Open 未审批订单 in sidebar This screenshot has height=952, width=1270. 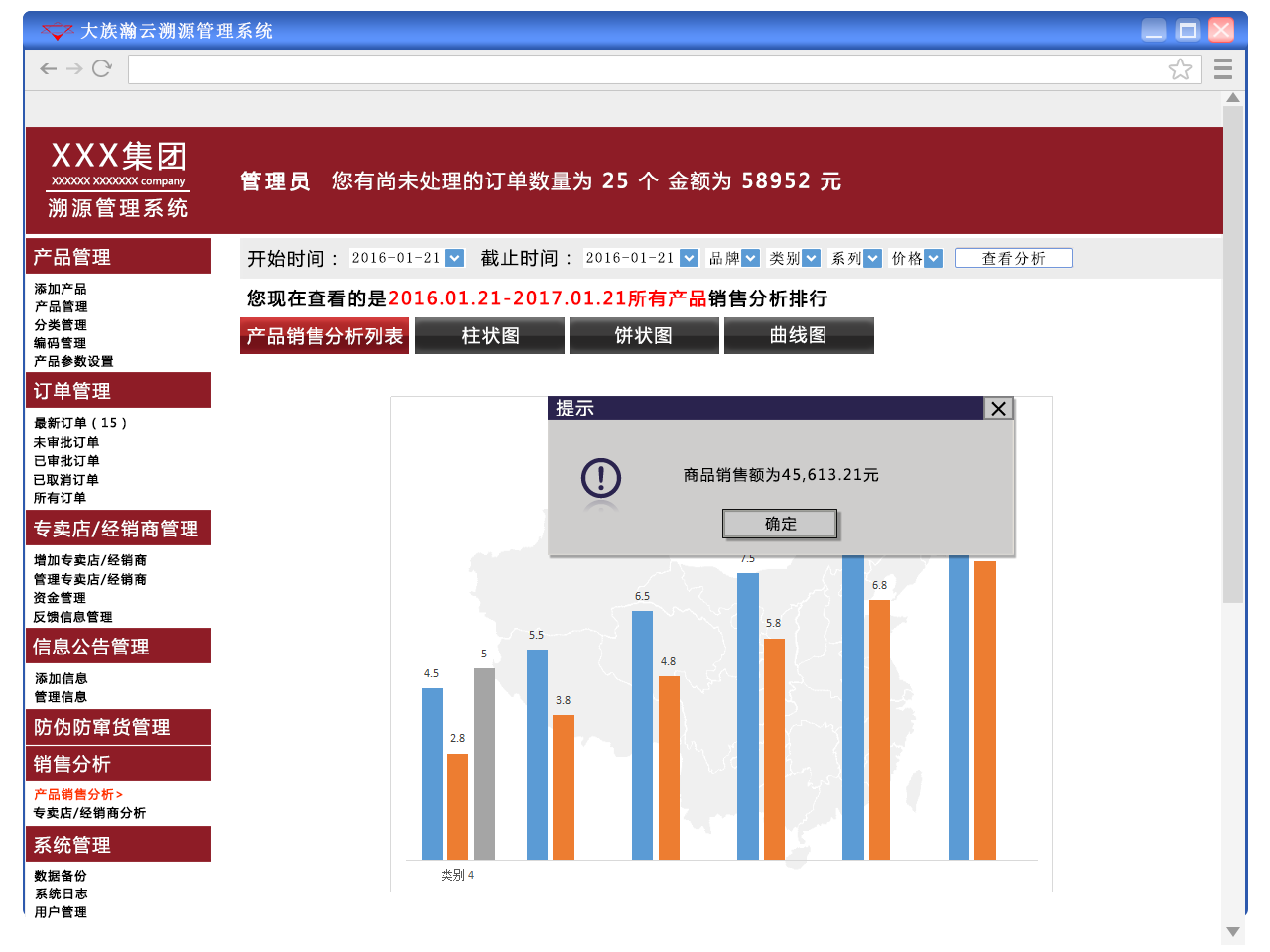click(66, 442)
